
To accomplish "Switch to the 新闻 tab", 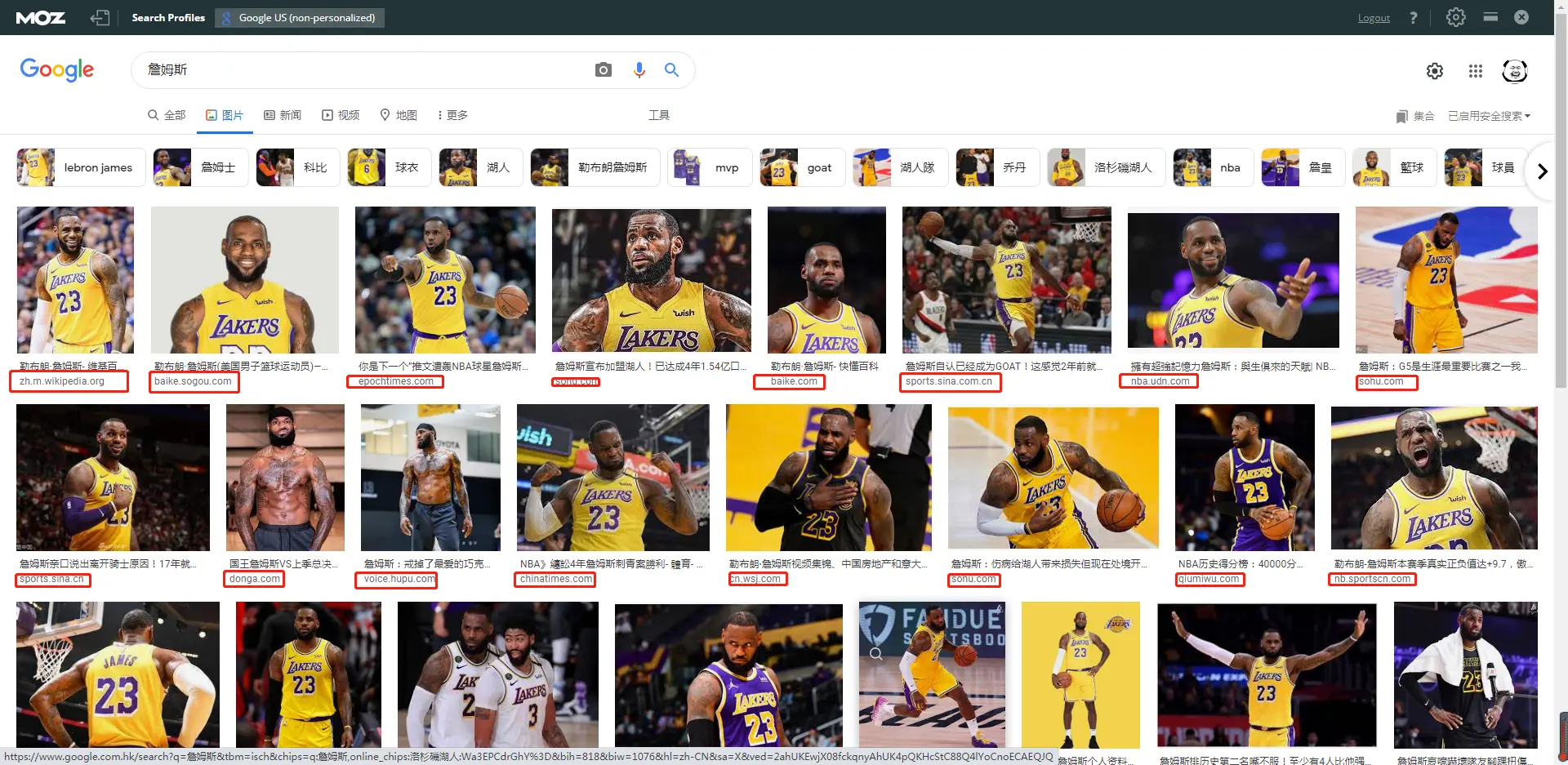I will click(x=283, y=115).
